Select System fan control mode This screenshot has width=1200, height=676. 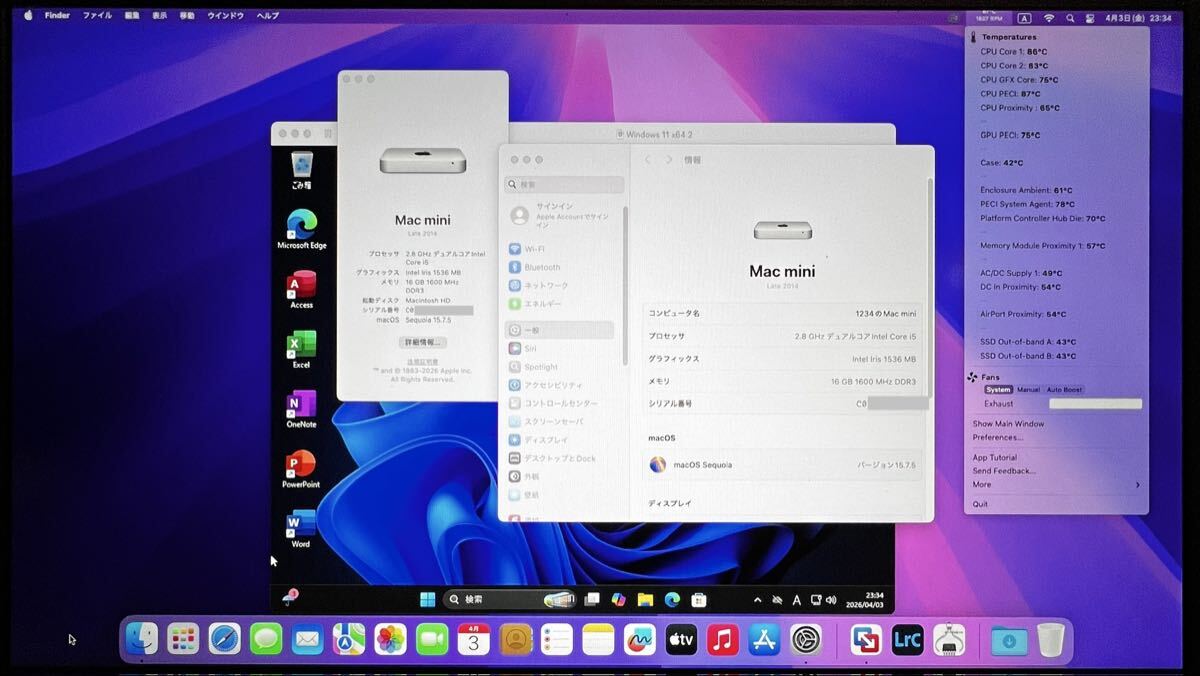pyautogui.click(x=998, y=390)
